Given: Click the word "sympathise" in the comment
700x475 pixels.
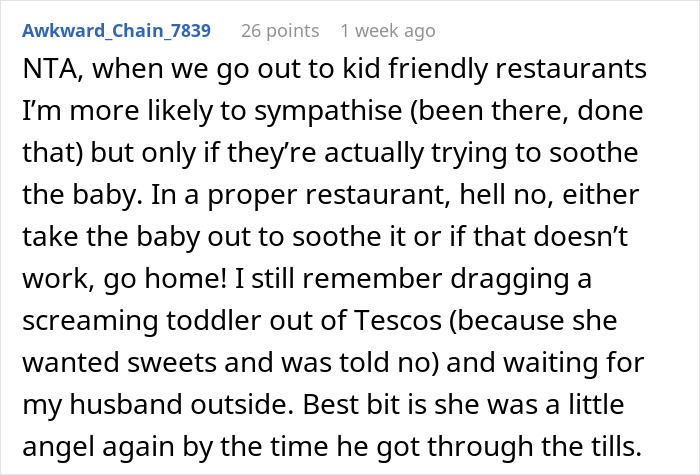Looking at the screenshot, I should point(328,111).
